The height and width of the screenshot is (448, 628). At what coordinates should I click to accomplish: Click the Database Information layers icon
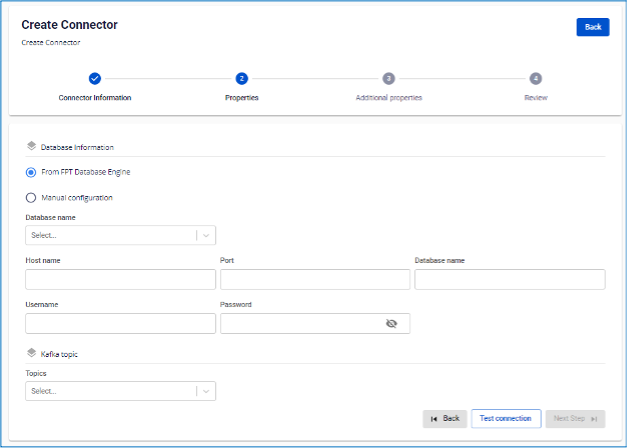32,146
